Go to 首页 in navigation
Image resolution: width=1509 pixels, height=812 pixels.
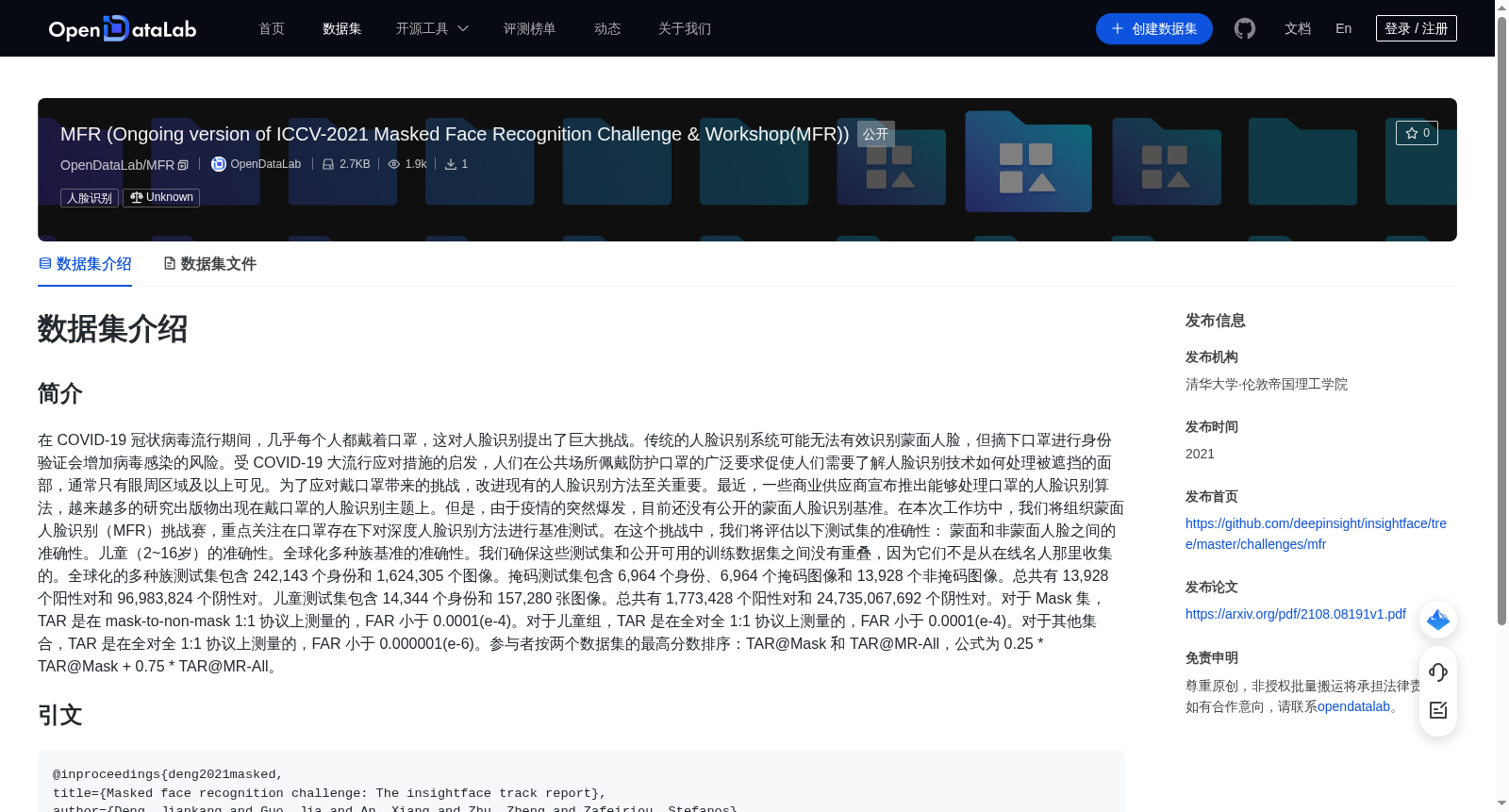(x=272, y=28)
